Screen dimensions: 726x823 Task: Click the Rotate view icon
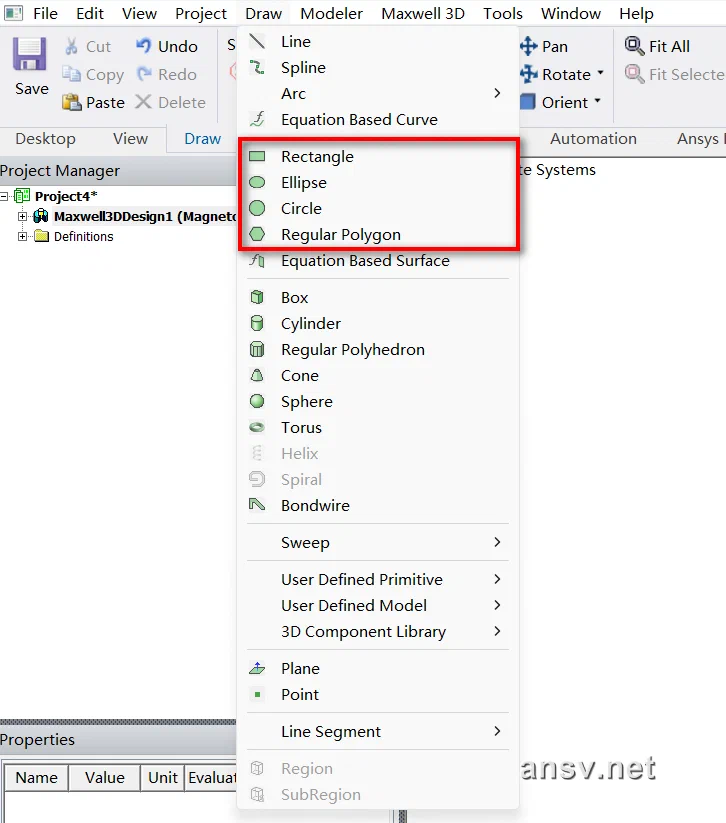529,74
